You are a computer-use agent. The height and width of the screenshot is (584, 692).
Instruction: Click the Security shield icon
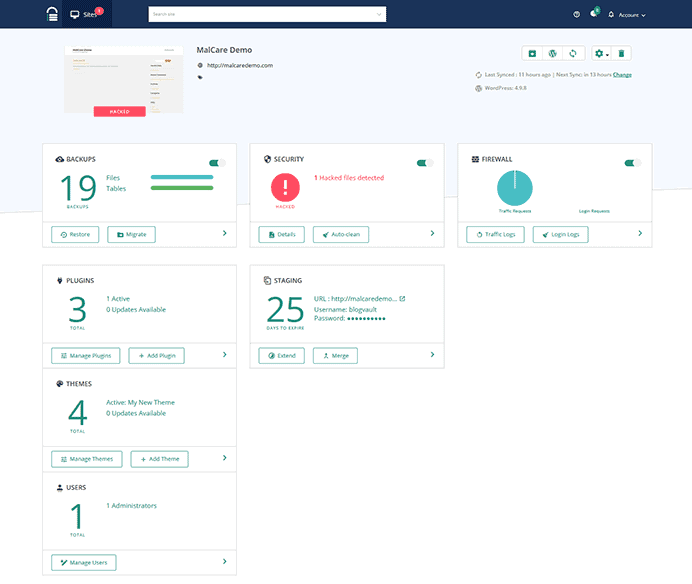pos(267,159)
